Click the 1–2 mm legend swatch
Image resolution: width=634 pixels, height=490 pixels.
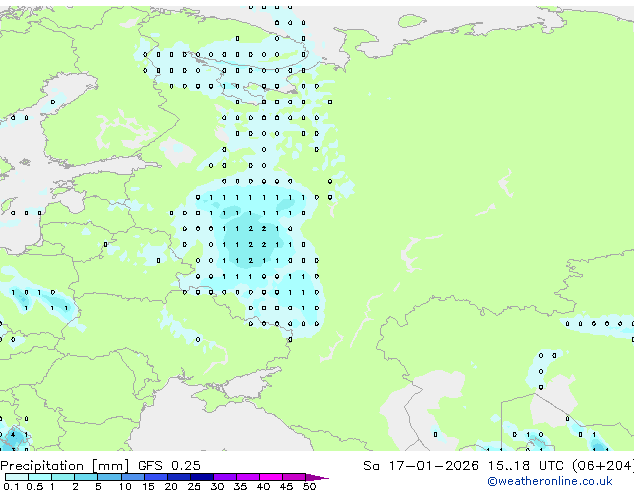point(63,477)
